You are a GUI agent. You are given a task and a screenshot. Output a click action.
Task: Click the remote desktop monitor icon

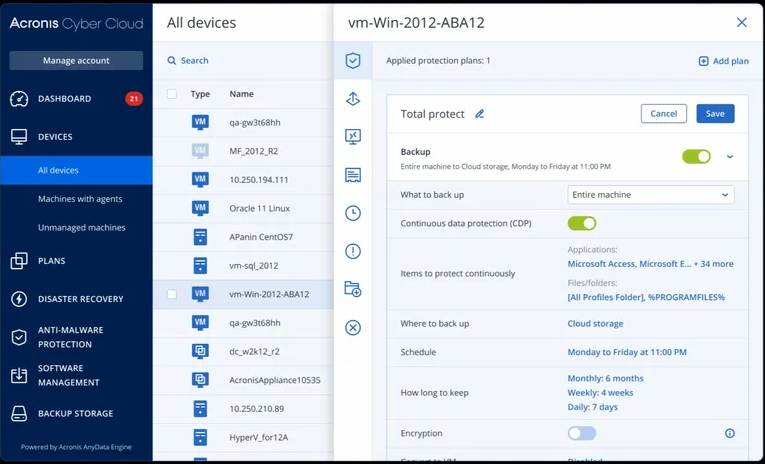353,137
